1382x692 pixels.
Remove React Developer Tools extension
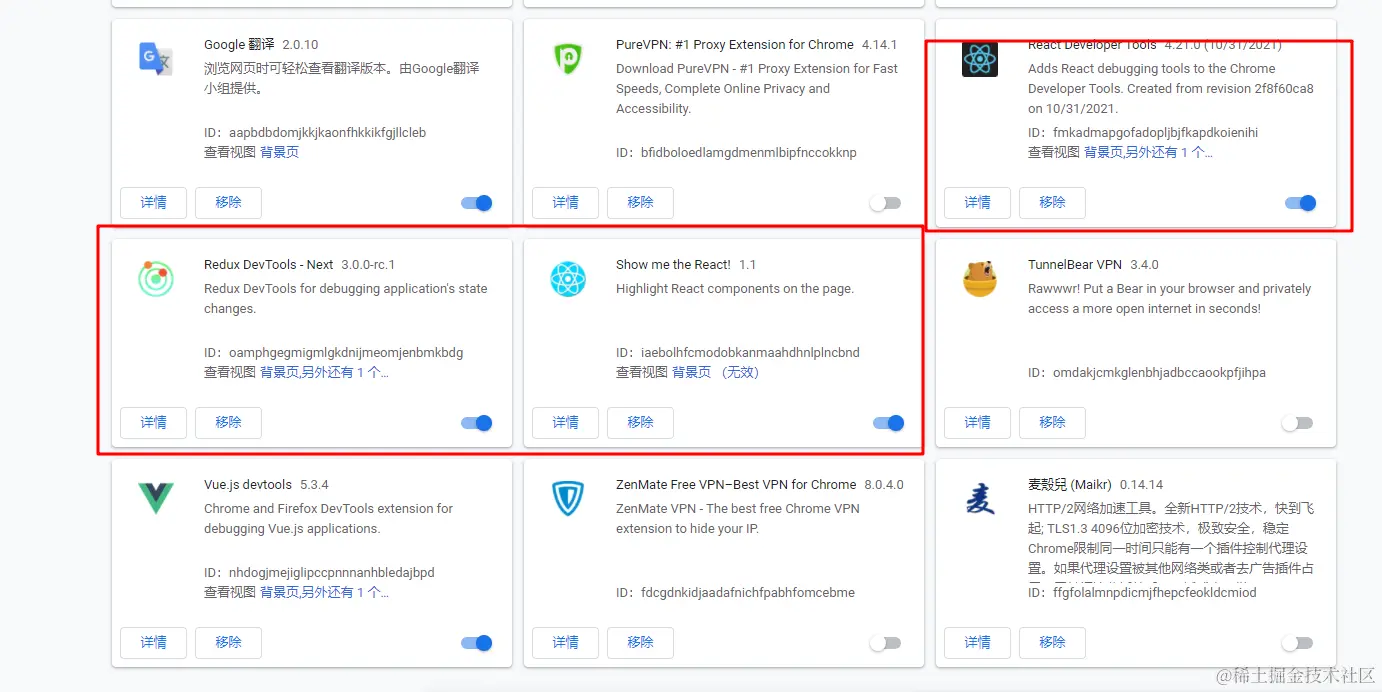1052,202
